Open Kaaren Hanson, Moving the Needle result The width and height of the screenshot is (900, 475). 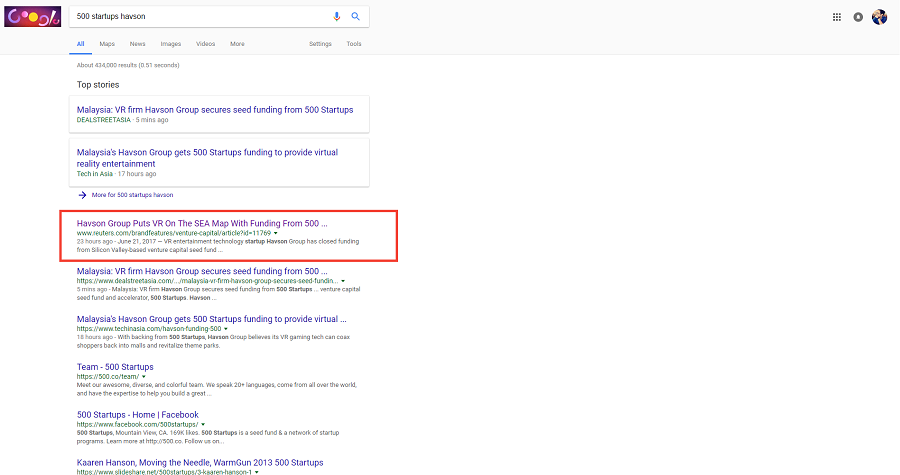pos(200,462)
